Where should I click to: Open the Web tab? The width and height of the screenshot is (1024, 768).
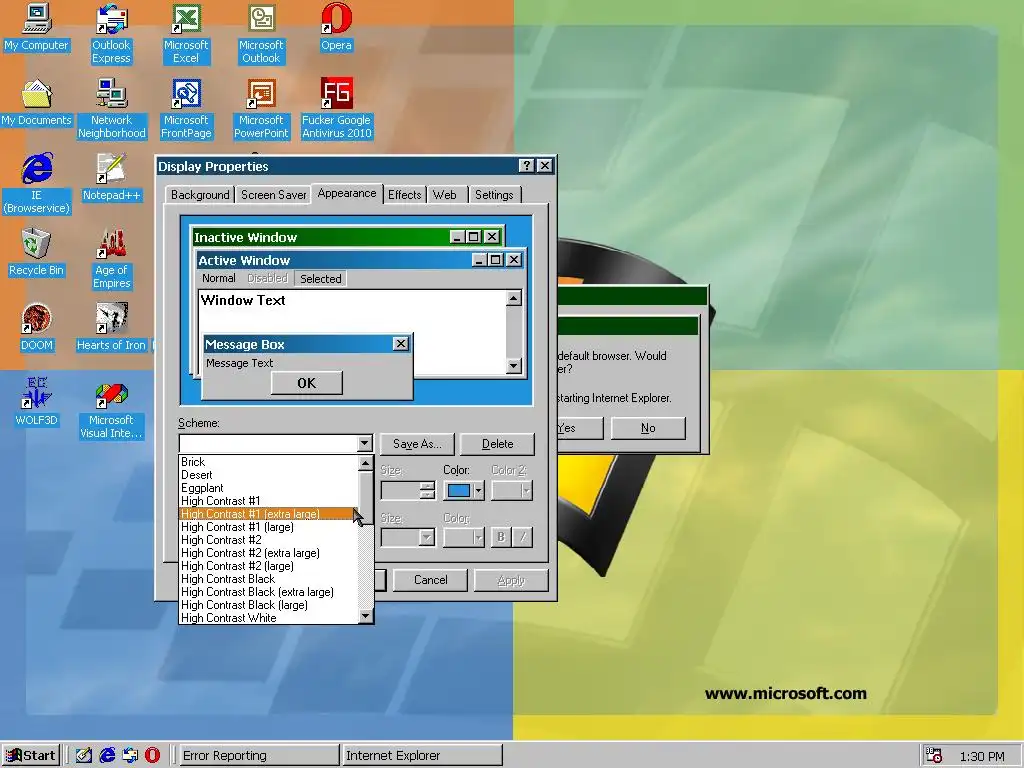coord(445,195)
